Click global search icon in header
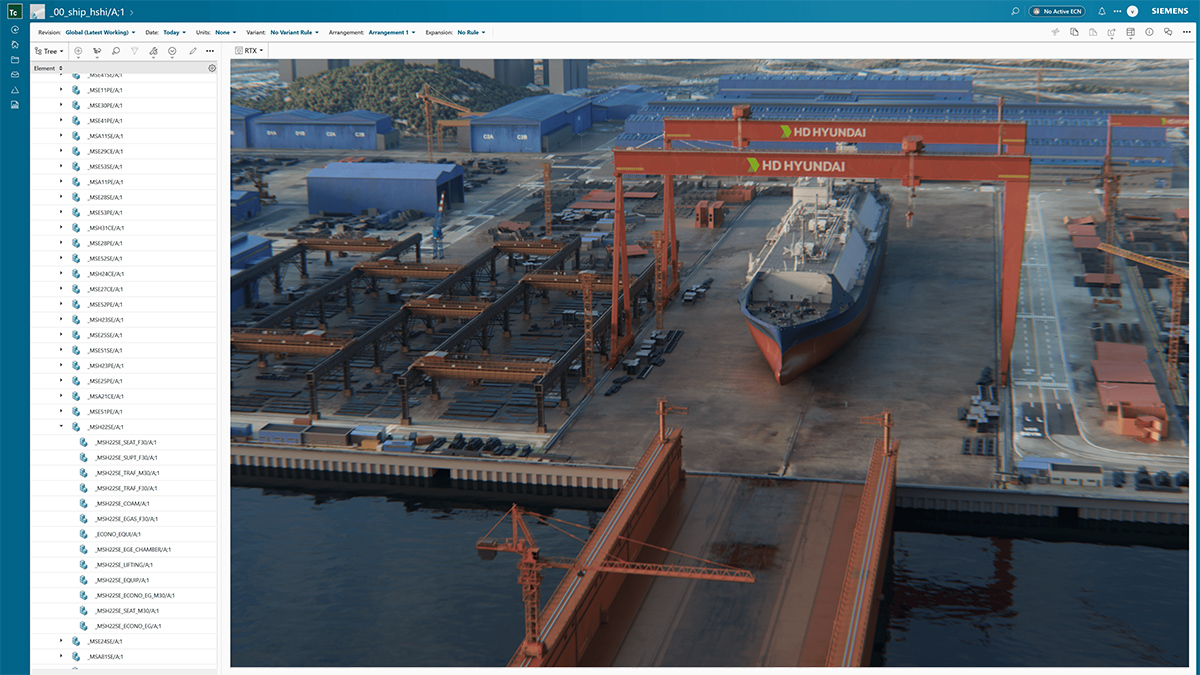The height and width of the screenshot is (675, 1200). (1015, 11)
